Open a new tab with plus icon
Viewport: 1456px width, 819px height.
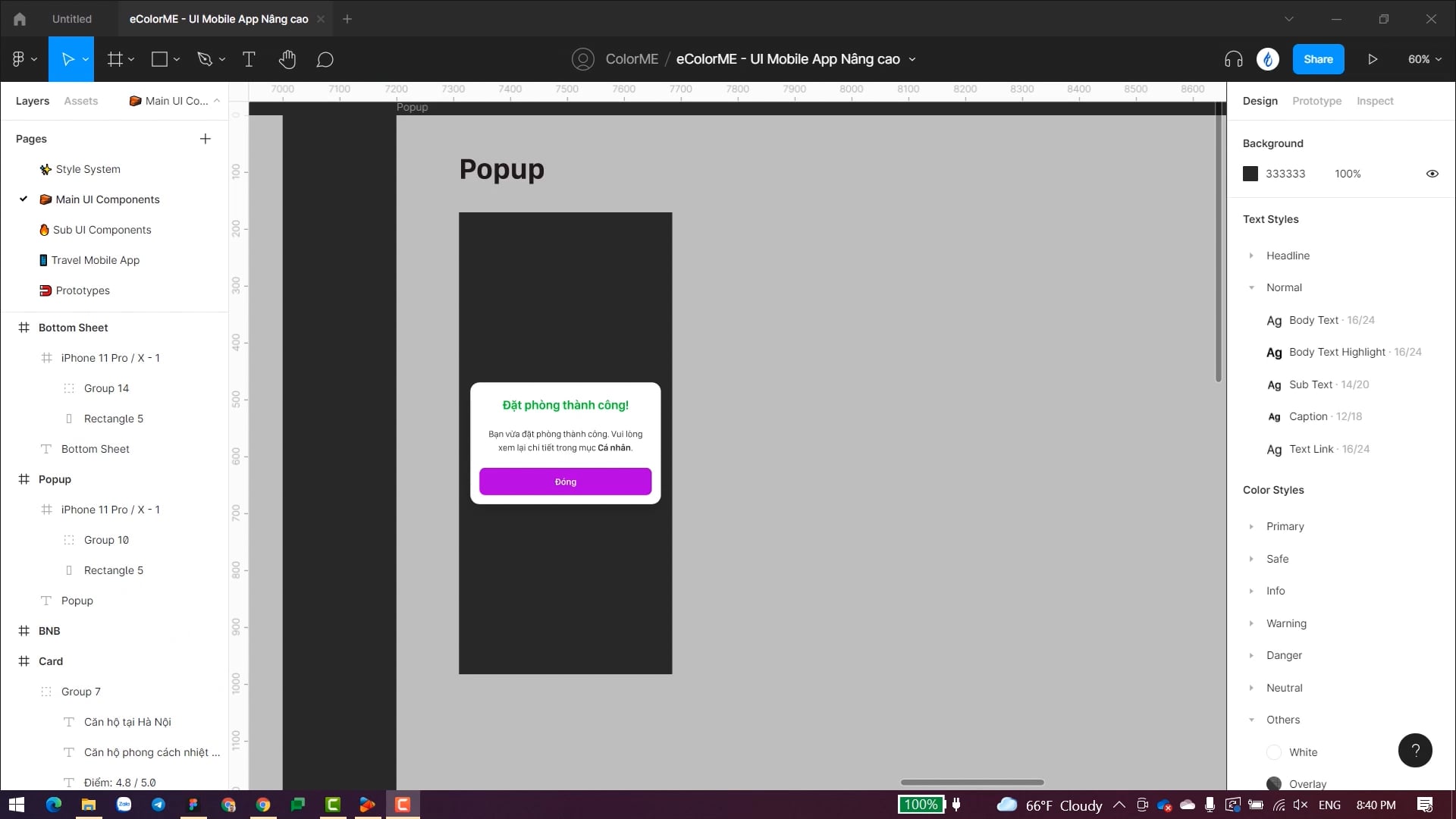click(x=347, y=19)
